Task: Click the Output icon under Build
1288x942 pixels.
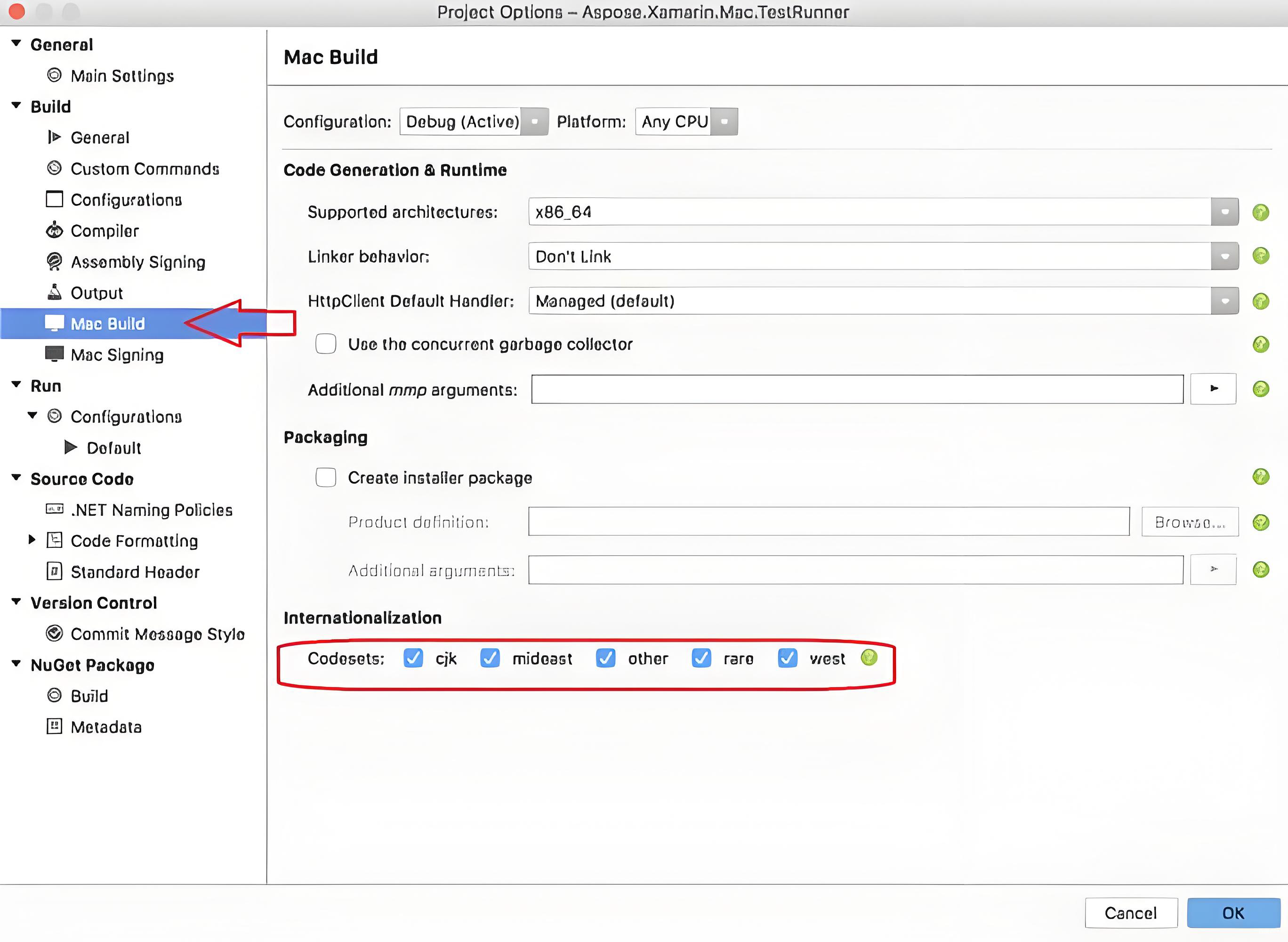Action: tap(54, 292)
